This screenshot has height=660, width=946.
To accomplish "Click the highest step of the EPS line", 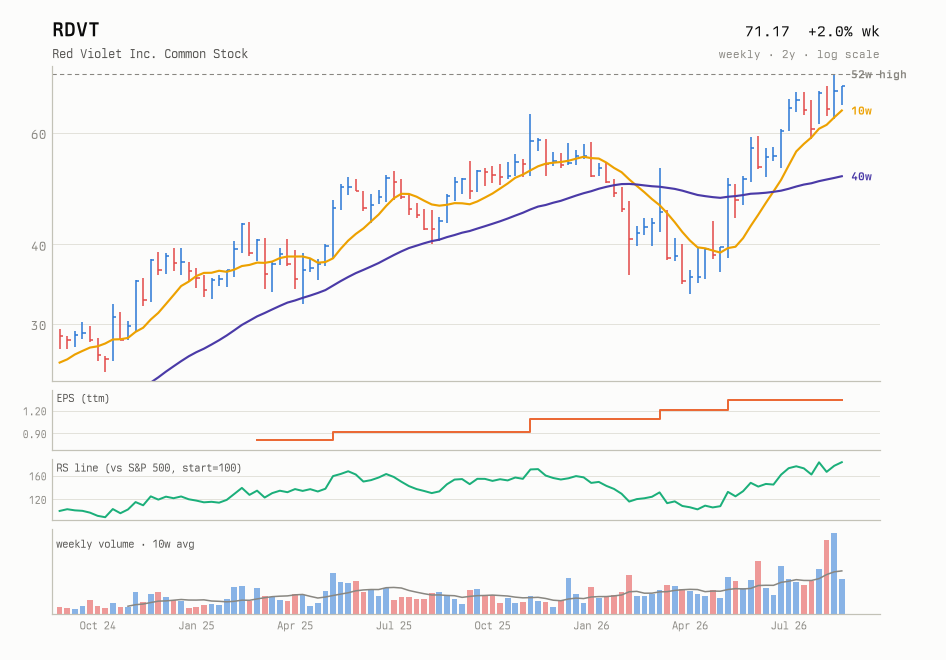I will [x=786, y=400].
